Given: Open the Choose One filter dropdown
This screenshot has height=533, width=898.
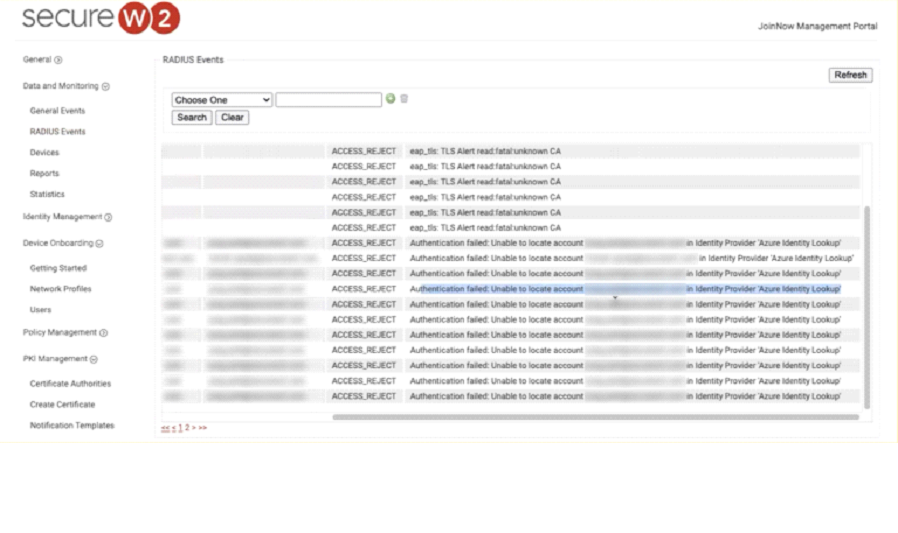Looking at the screenshot, I should click(221, 100).
